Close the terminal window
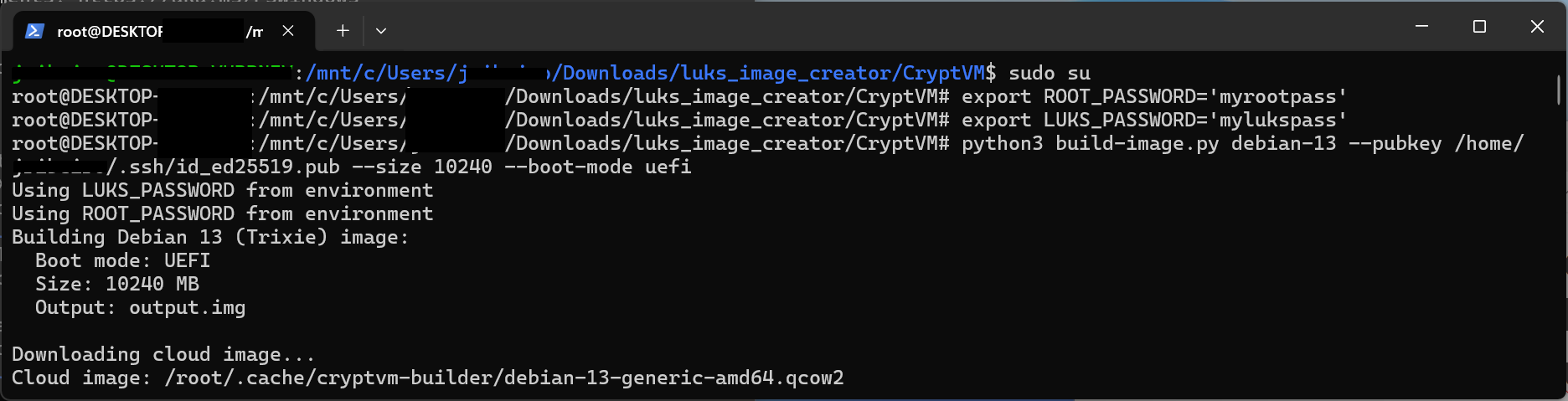1568x401 pixels. coord(1537,27)
